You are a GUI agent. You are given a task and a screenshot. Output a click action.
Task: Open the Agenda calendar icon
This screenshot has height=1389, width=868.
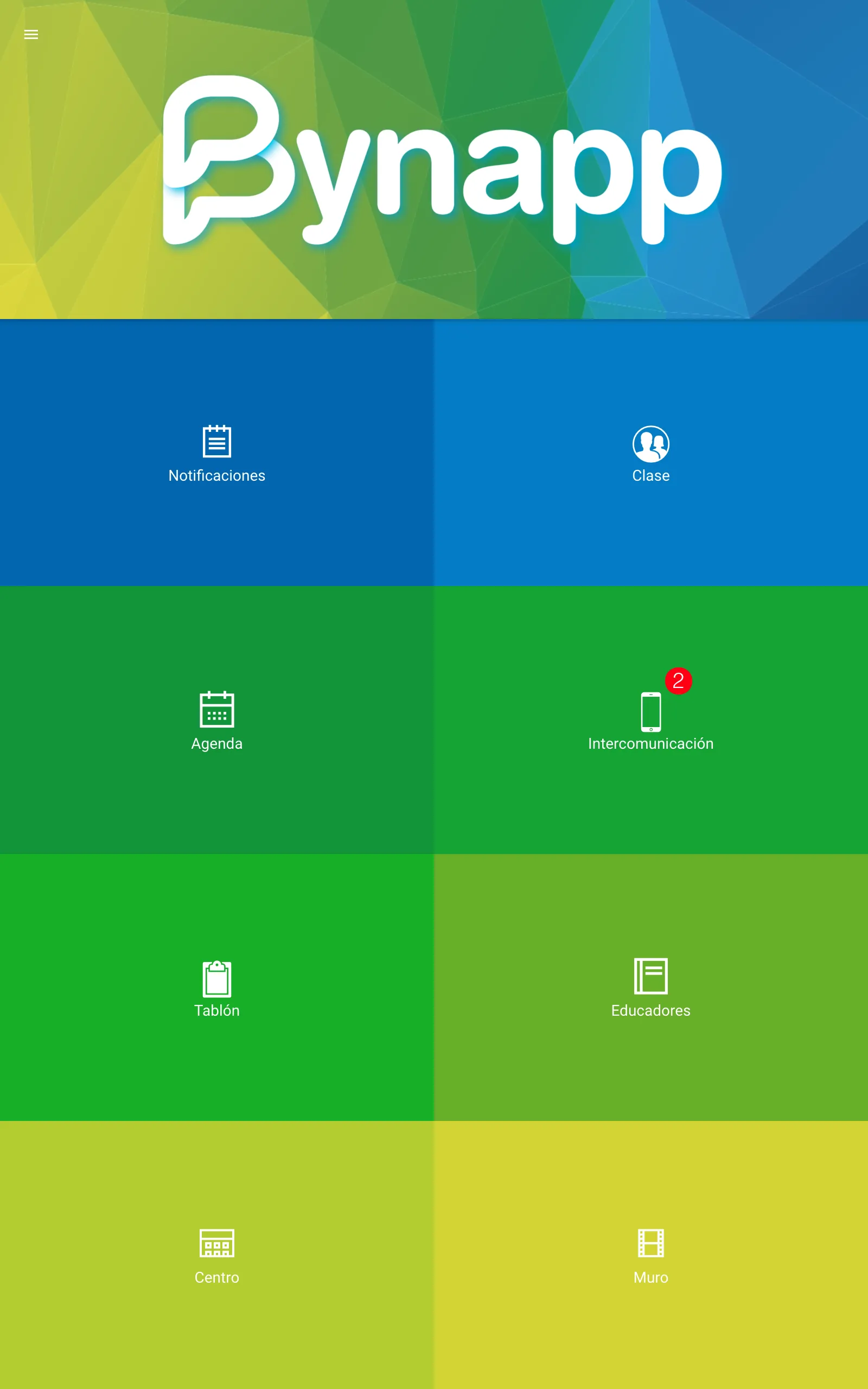(217, 709)
